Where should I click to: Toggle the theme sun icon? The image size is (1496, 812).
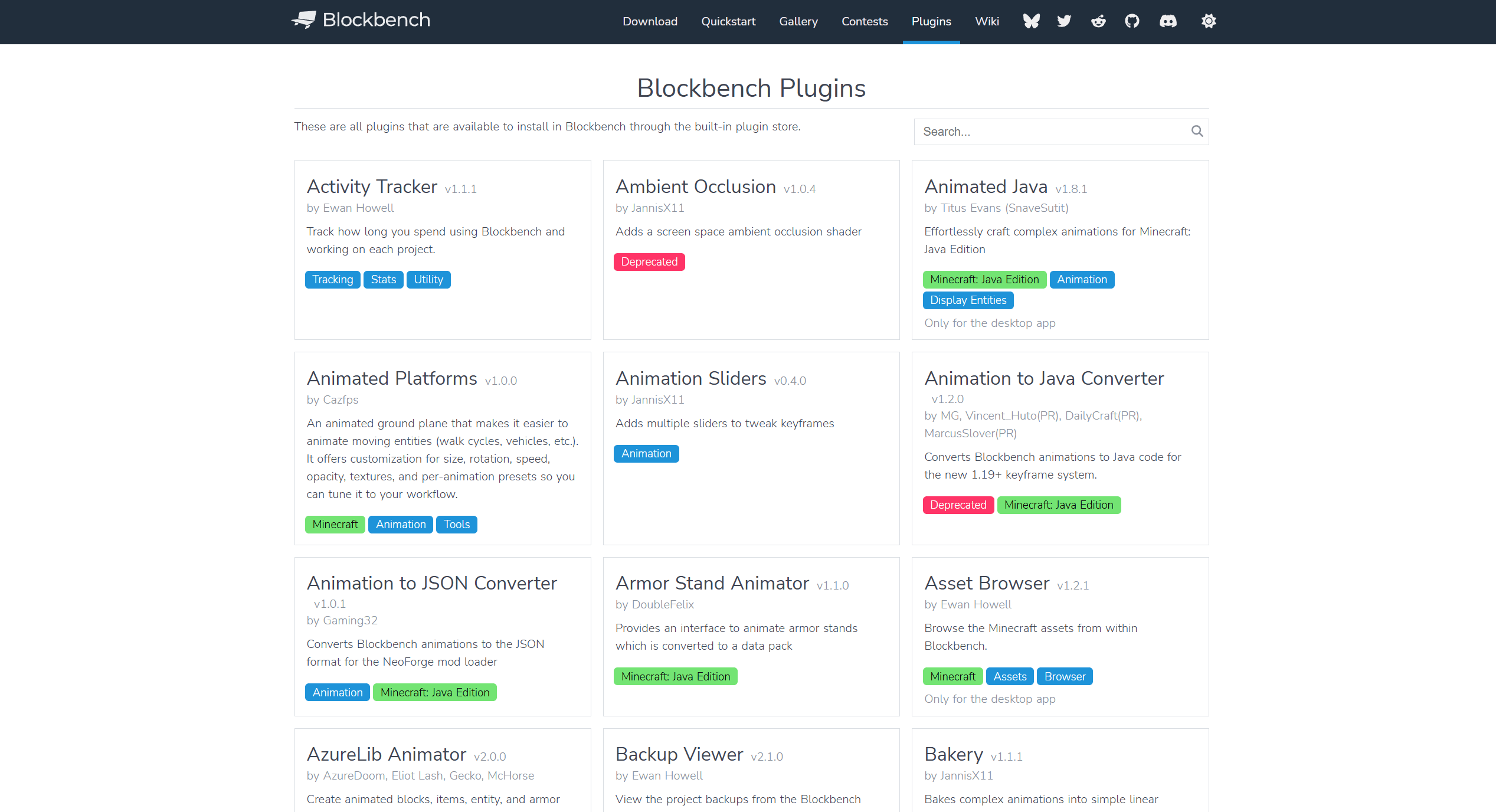point(1209,21)
